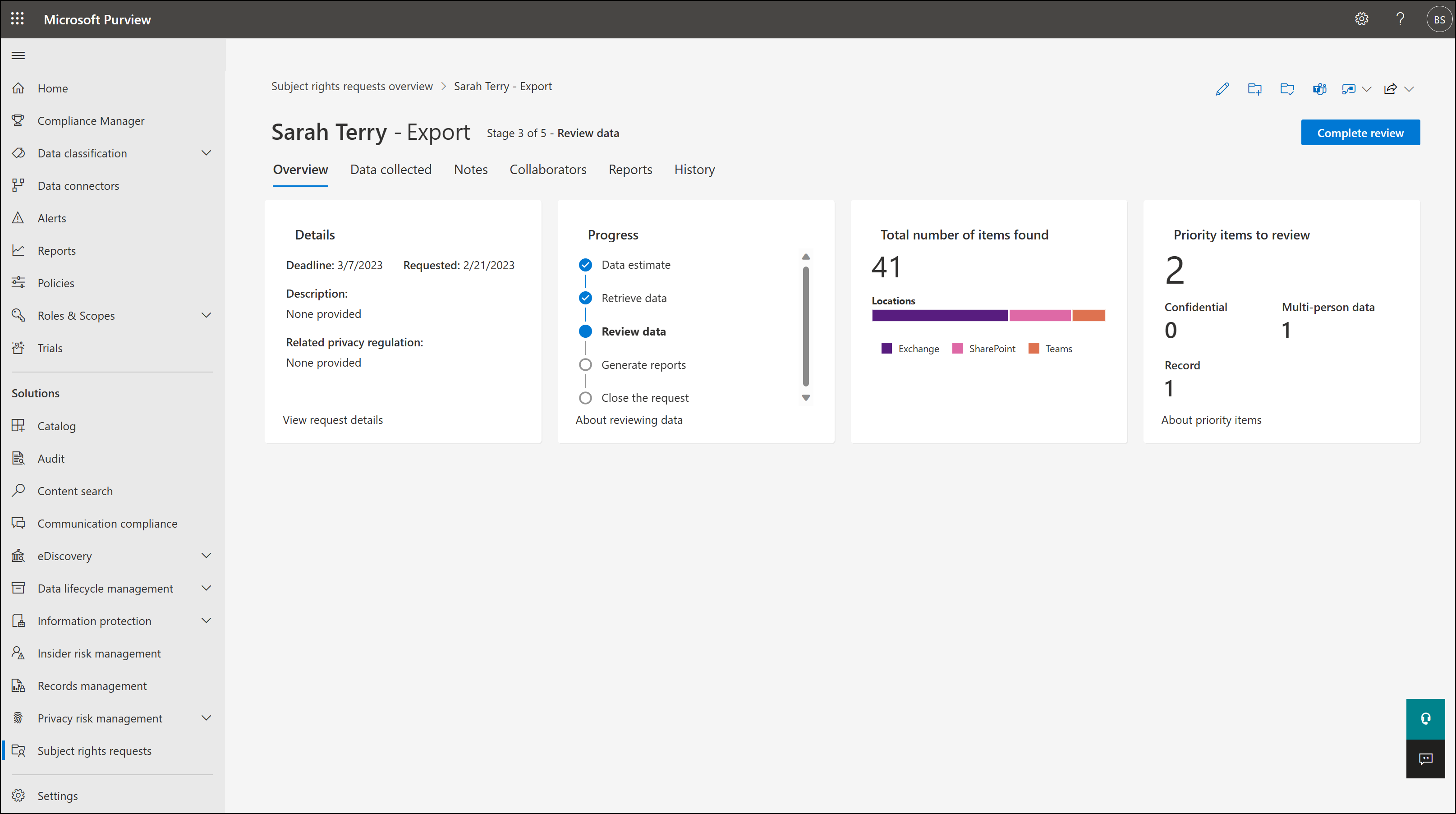The height and width of the screenshot is (814, 1456).
Task: Click the share arrow icon in toolbar
Action: pyautogui.click(x=1391, y=89)
